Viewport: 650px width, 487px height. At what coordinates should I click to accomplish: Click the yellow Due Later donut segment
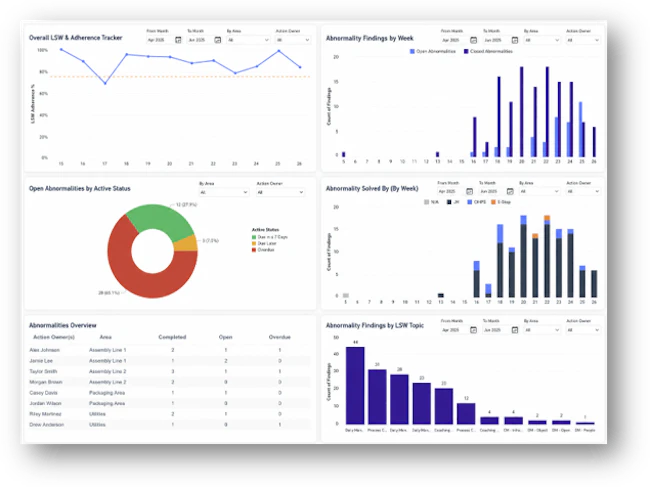click(x=186, y=244)
